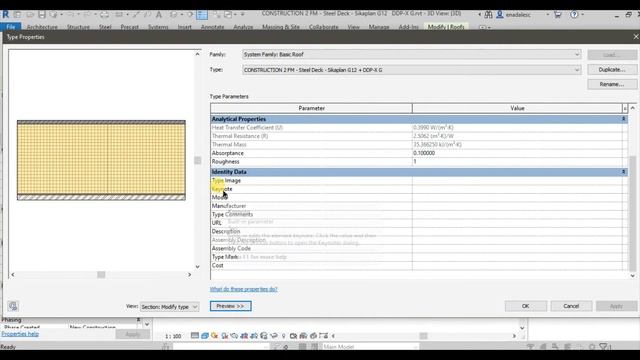Click the Print icon in Quick Access Toolbar
640x360 pixels.
tap(104, 15)
